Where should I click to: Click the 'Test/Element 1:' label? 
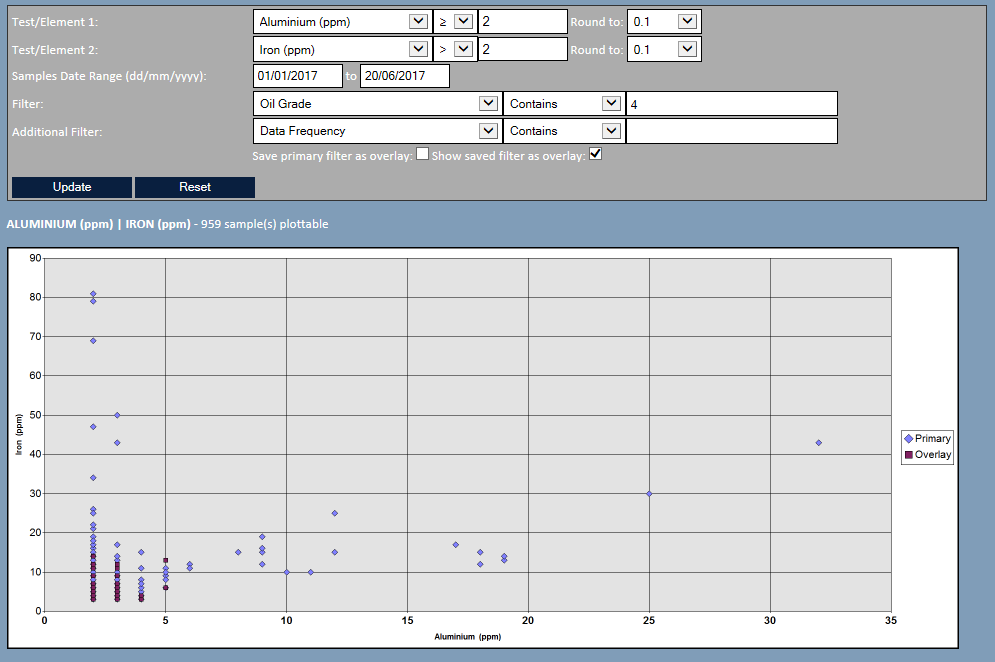[55, 22]
